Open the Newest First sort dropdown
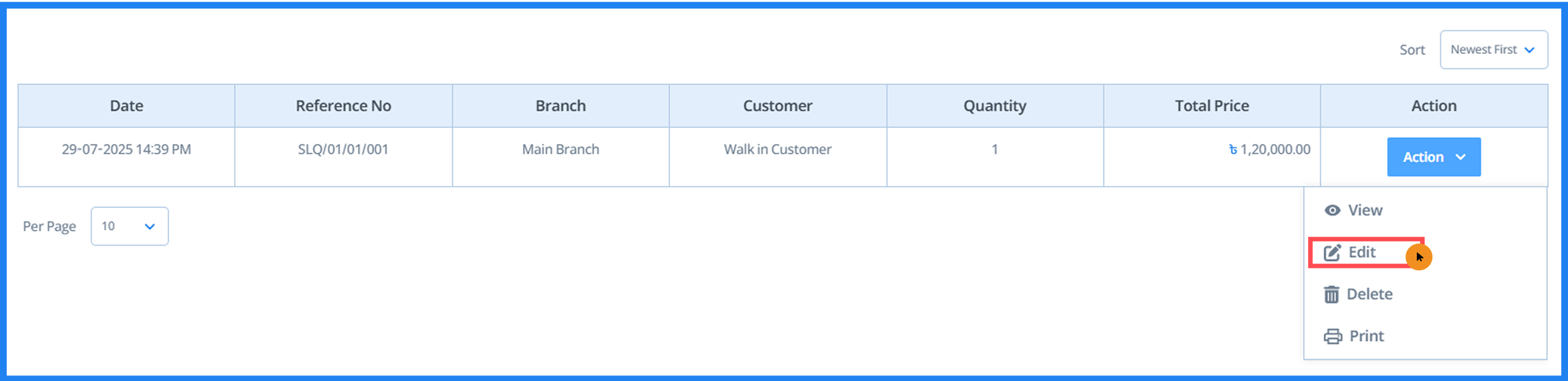The height and width of the screenshot is (381, 1568). coord(1494,49)
